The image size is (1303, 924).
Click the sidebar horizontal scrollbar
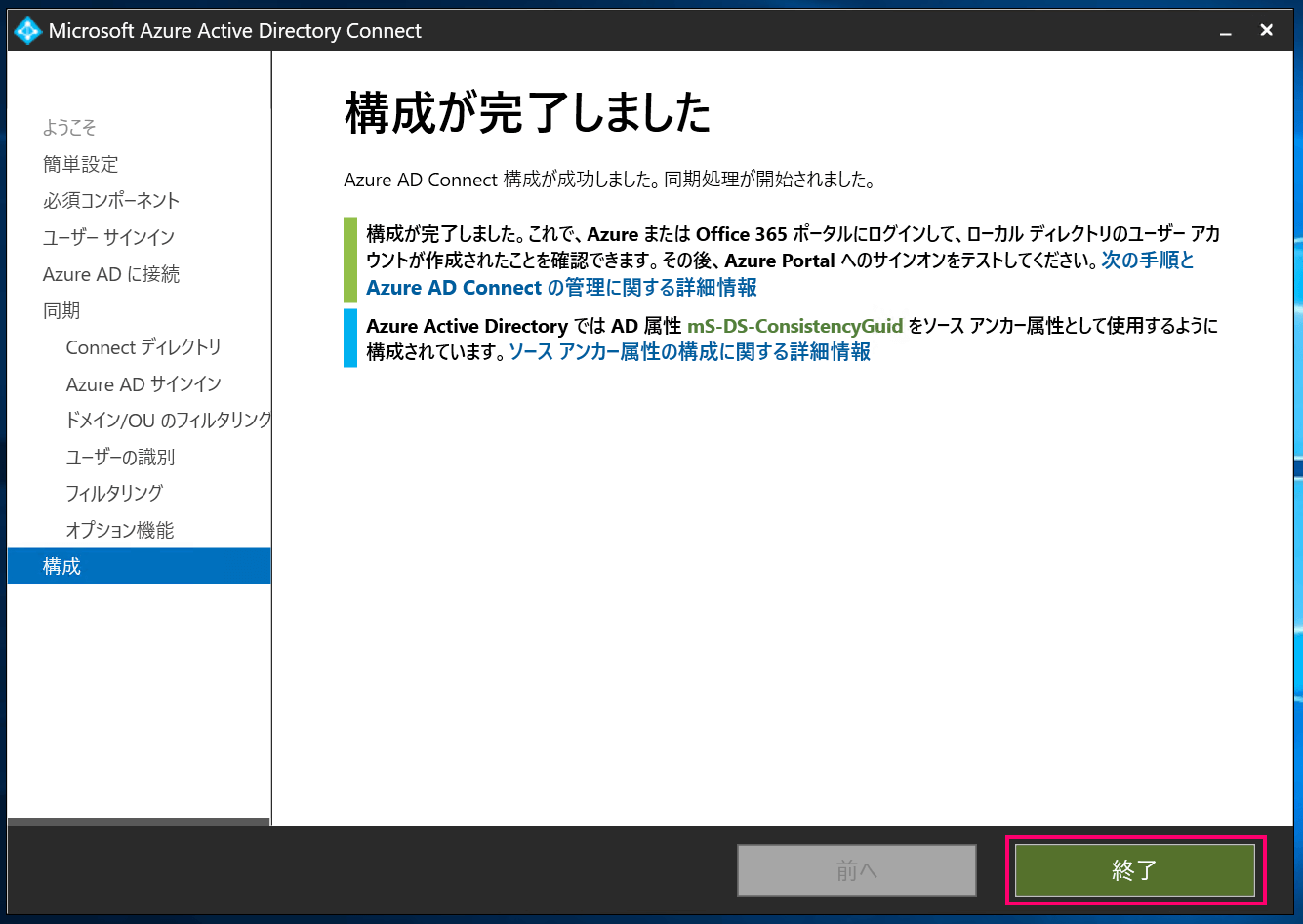[138, 822]
